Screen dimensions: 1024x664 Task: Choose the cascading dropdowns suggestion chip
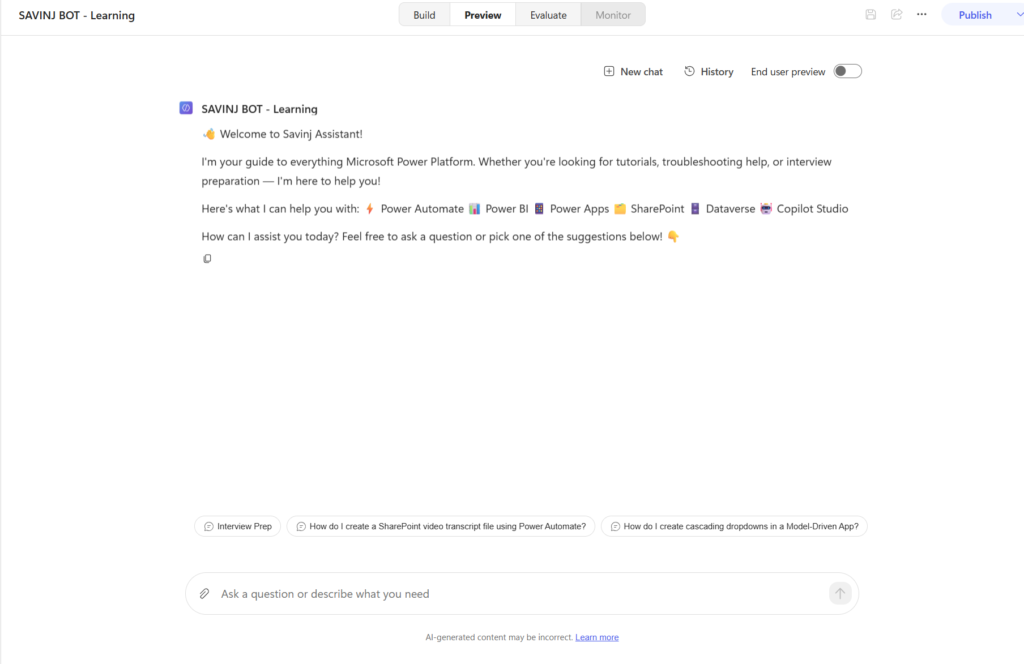[x=734, y=526]
